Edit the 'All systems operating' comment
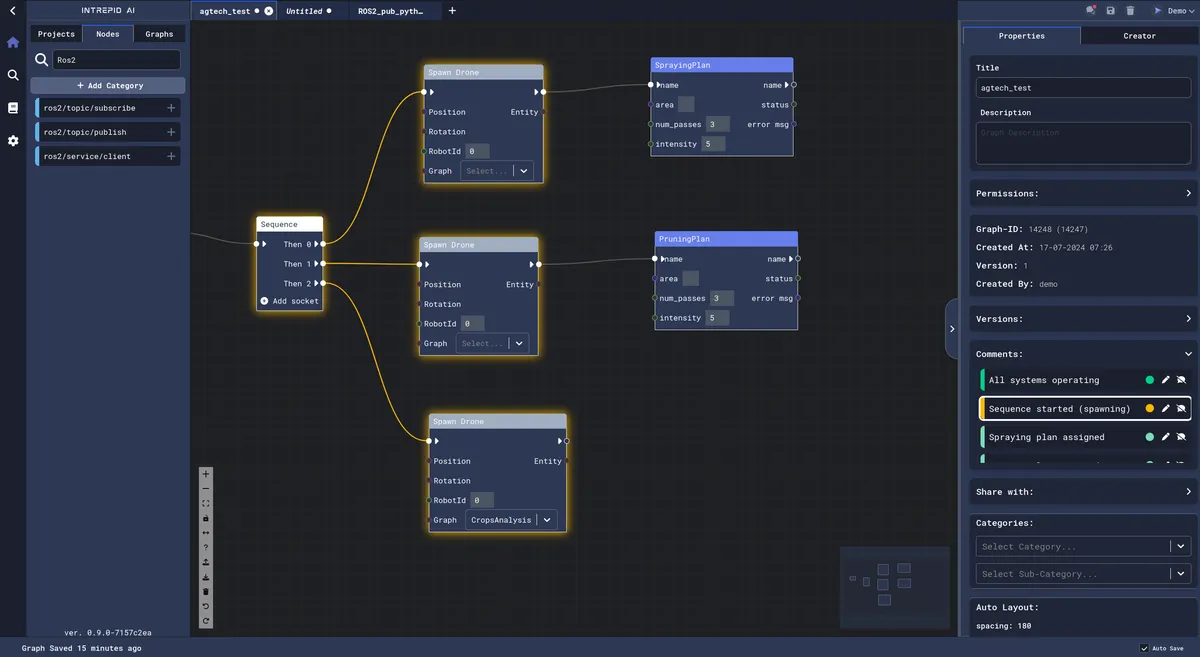 [x=1166, y=380]
